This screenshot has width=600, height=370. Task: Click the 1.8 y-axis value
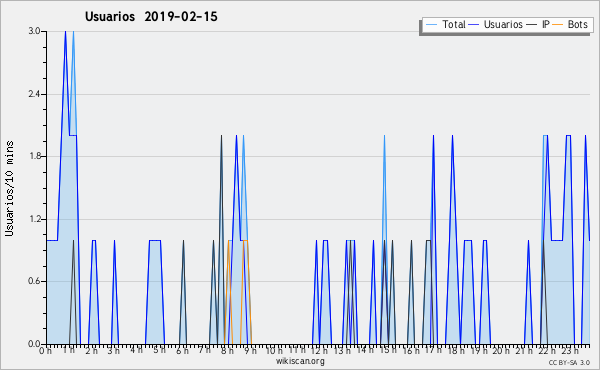(34, 156)
